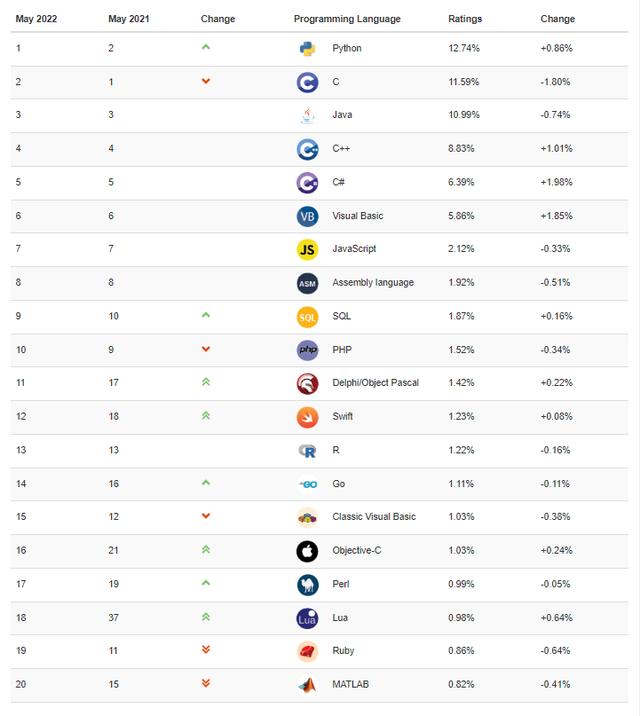
Task: Click the Lua moon logo icon
Action: 307,618
